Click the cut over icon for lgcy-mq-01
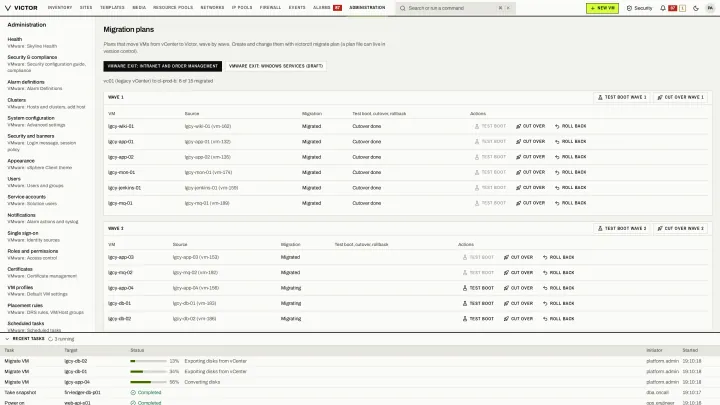Image resolution: width=720 pixels, height=405 pixels. pos(518,203)
